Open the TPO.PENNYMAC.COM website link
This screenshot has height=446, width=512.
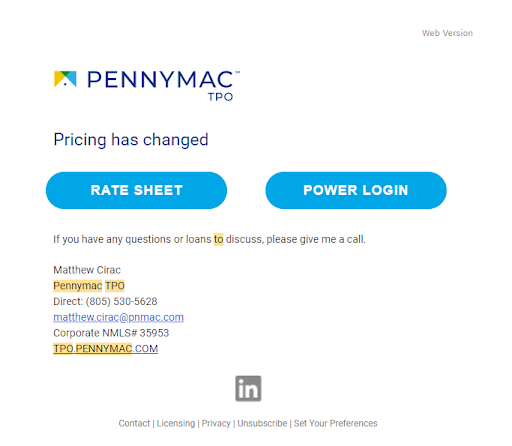click(x=105, y=349)
